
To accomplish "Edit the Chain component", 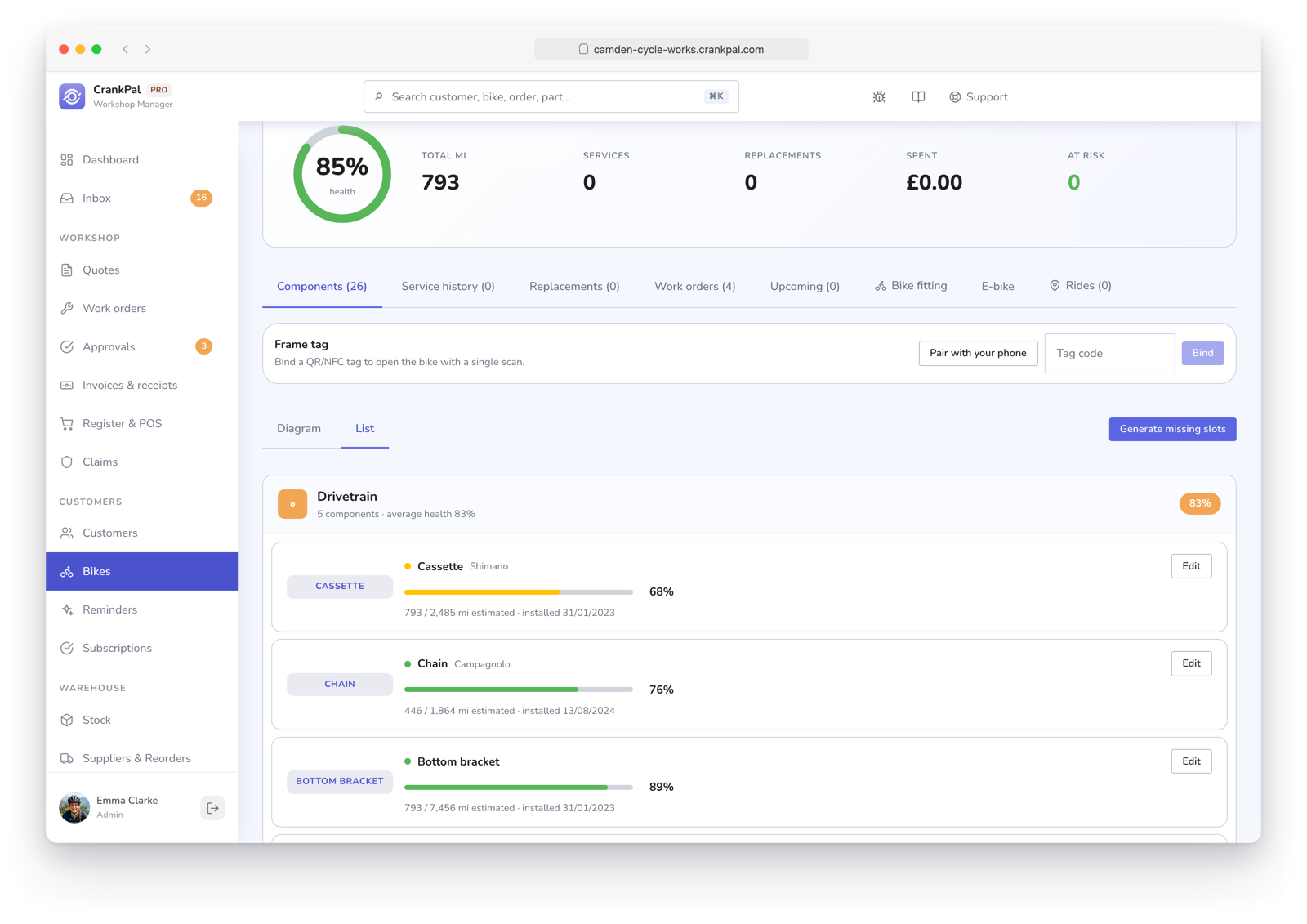I will click(1191, 663).
